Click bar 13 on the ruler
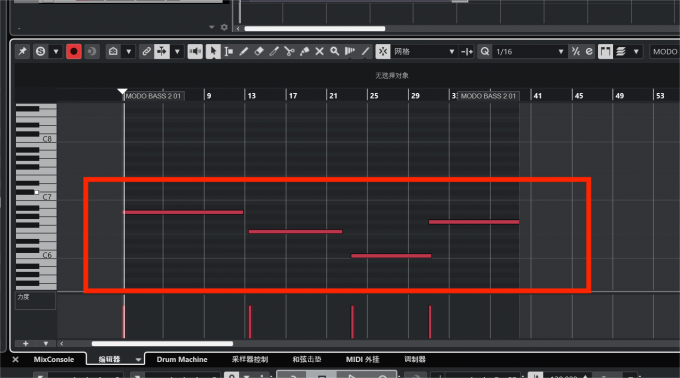680x378 pixels. (x=252, y=96)
